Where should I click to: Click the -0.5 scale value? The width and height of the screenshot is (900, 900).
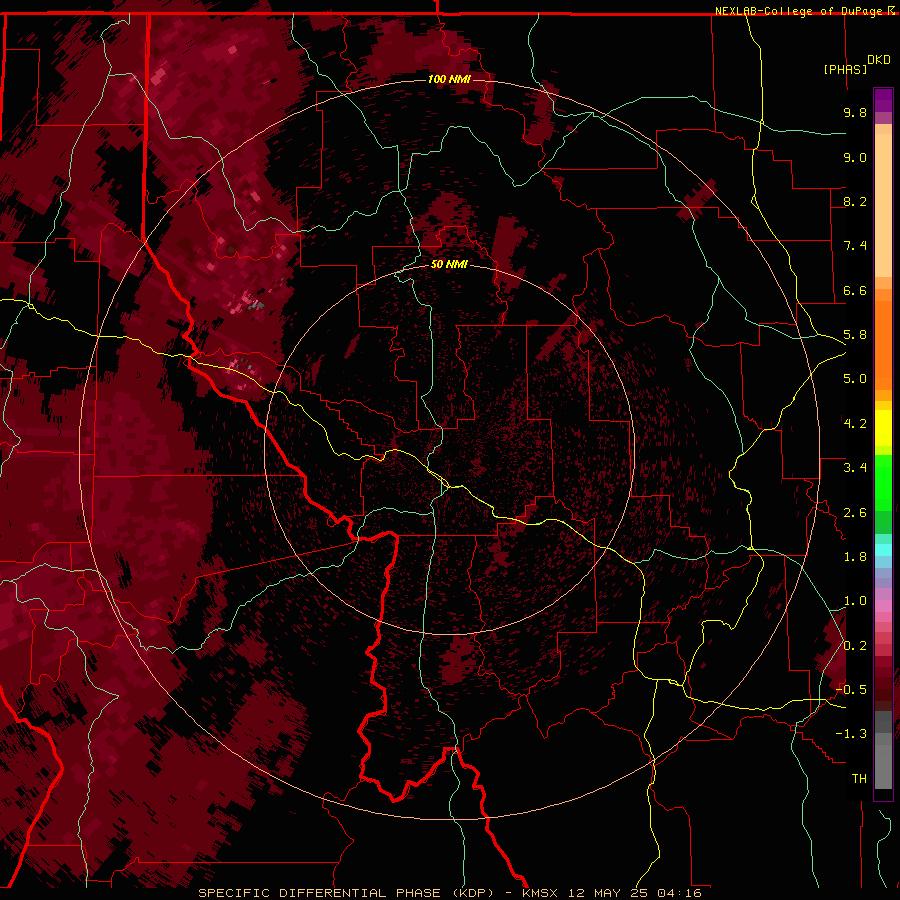(851, 690)
